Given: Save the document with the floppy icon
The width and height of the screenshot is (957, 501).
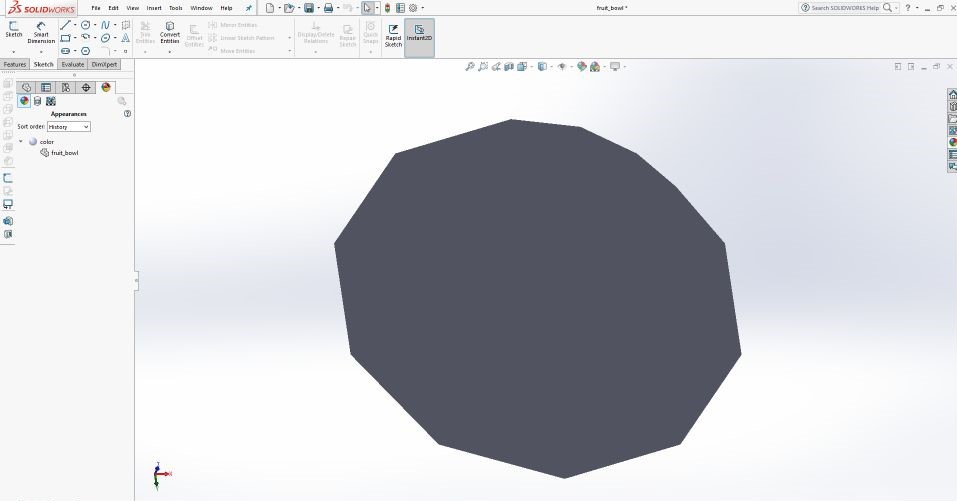Looking at the screenshot, I should [309, 8].
